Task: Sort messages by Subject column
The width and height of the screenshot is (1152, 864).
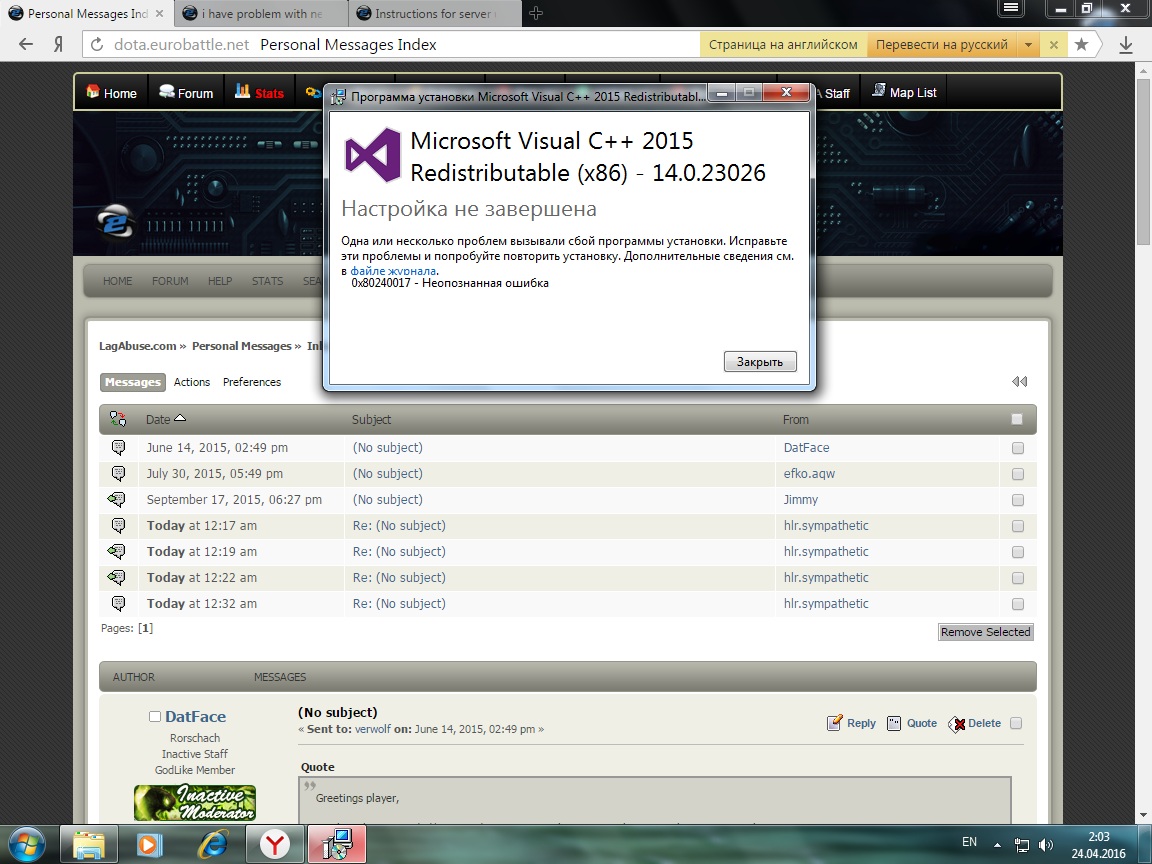Action: click(371, 420)
